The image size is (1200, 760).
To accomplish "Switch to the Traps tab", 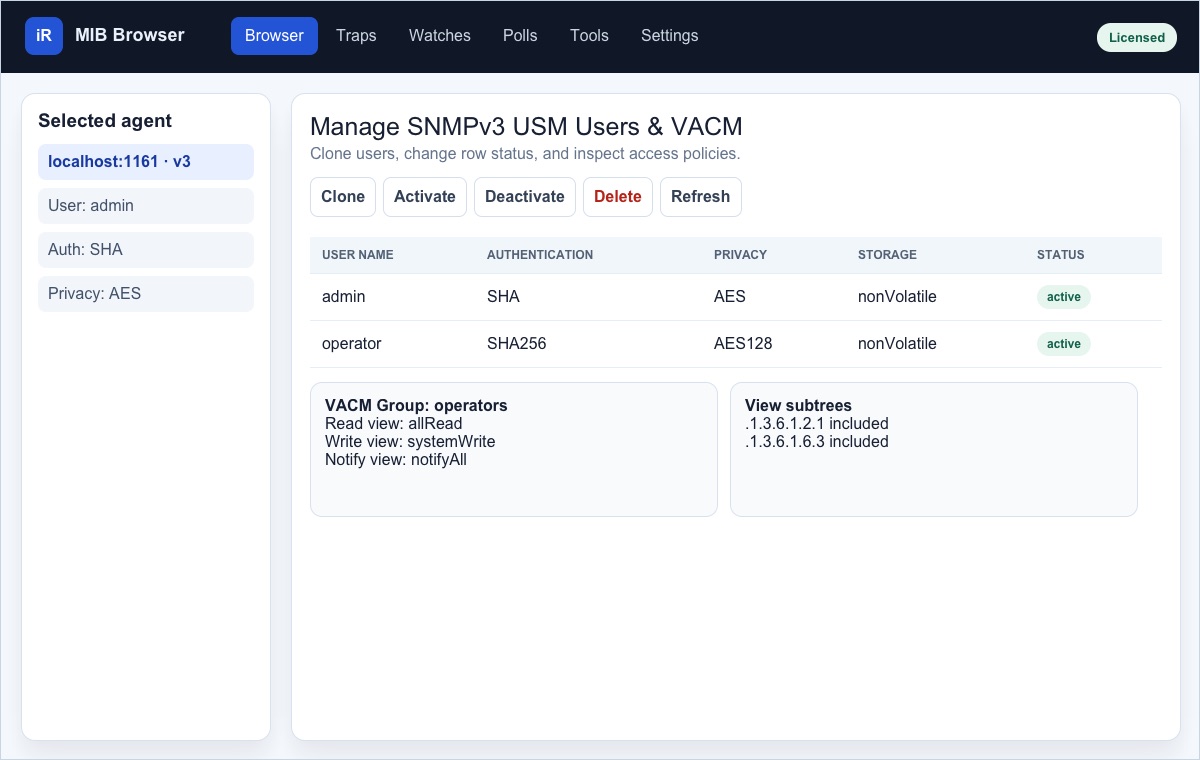I will 356,36.
